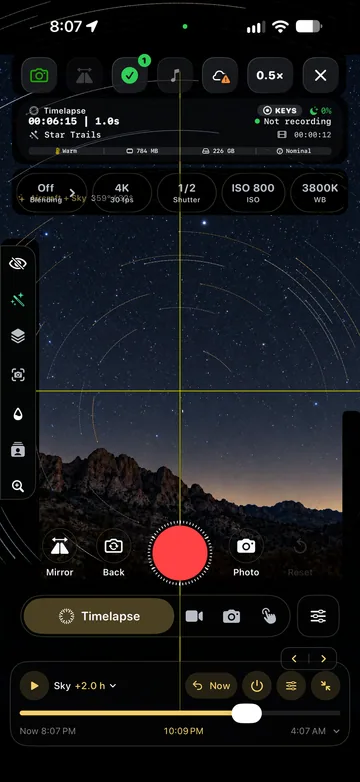This screenshot has width=360, height=782.
Task: Tap the Warm thermal status indicator
Action: pyautogui.click(x=66, y=151)
